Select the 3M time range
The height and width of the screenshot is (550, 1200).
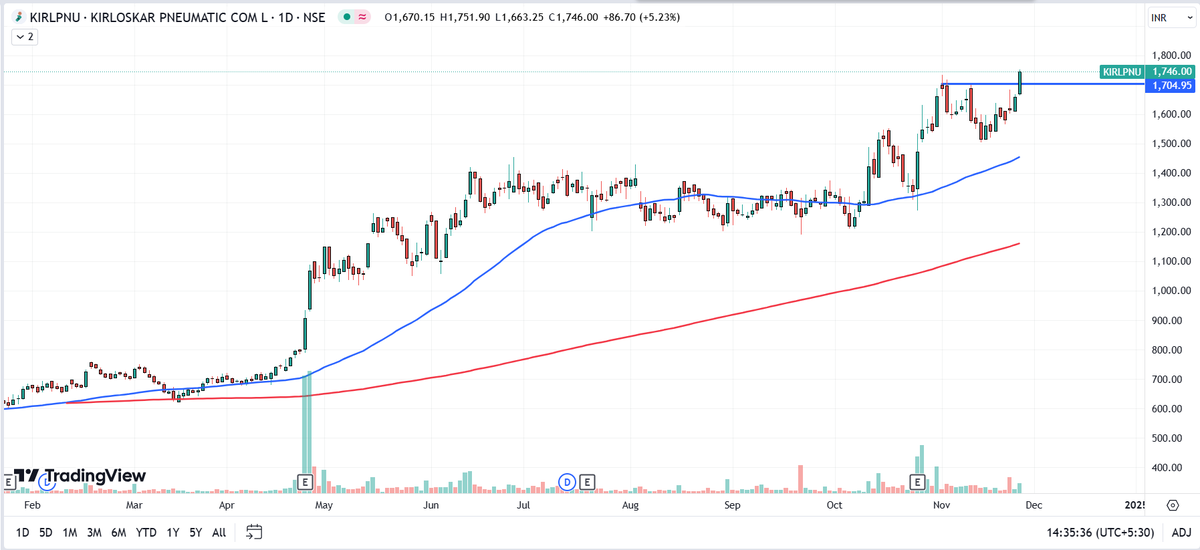coord(94,532)
